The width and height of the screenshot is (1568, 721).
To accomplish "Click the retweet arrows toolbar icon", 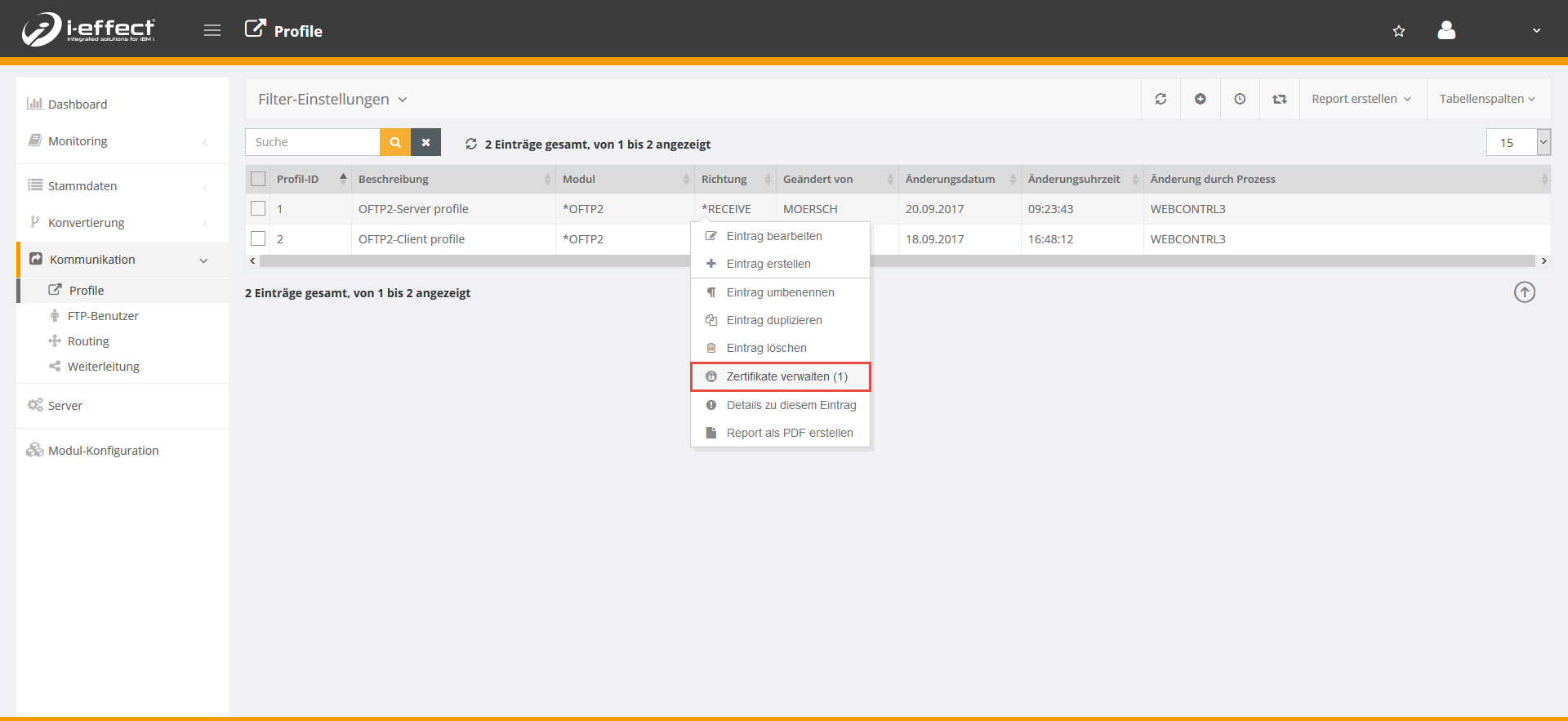I will tap(1279, 99).
